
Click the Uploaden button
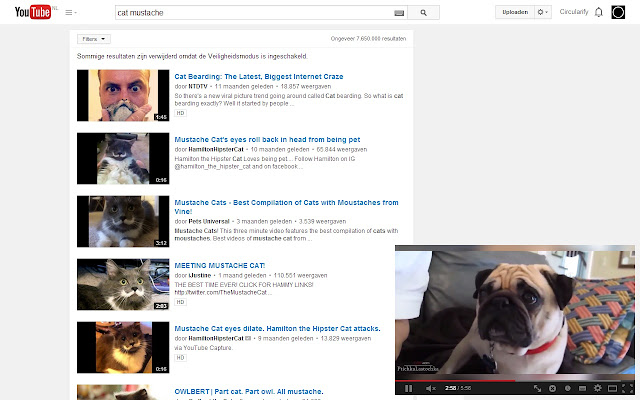pyautogui.click(x=515, y=12)
